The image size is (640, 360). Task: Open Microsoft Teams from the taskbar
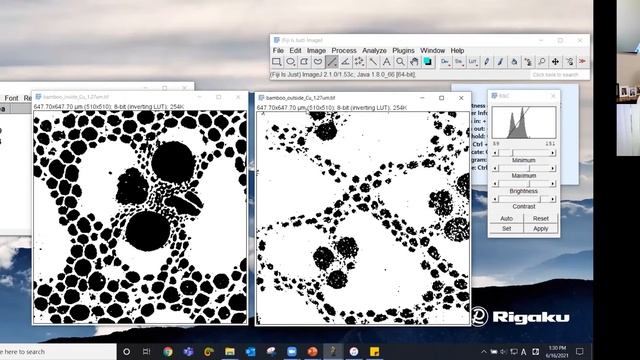click(x=188, y=351)
